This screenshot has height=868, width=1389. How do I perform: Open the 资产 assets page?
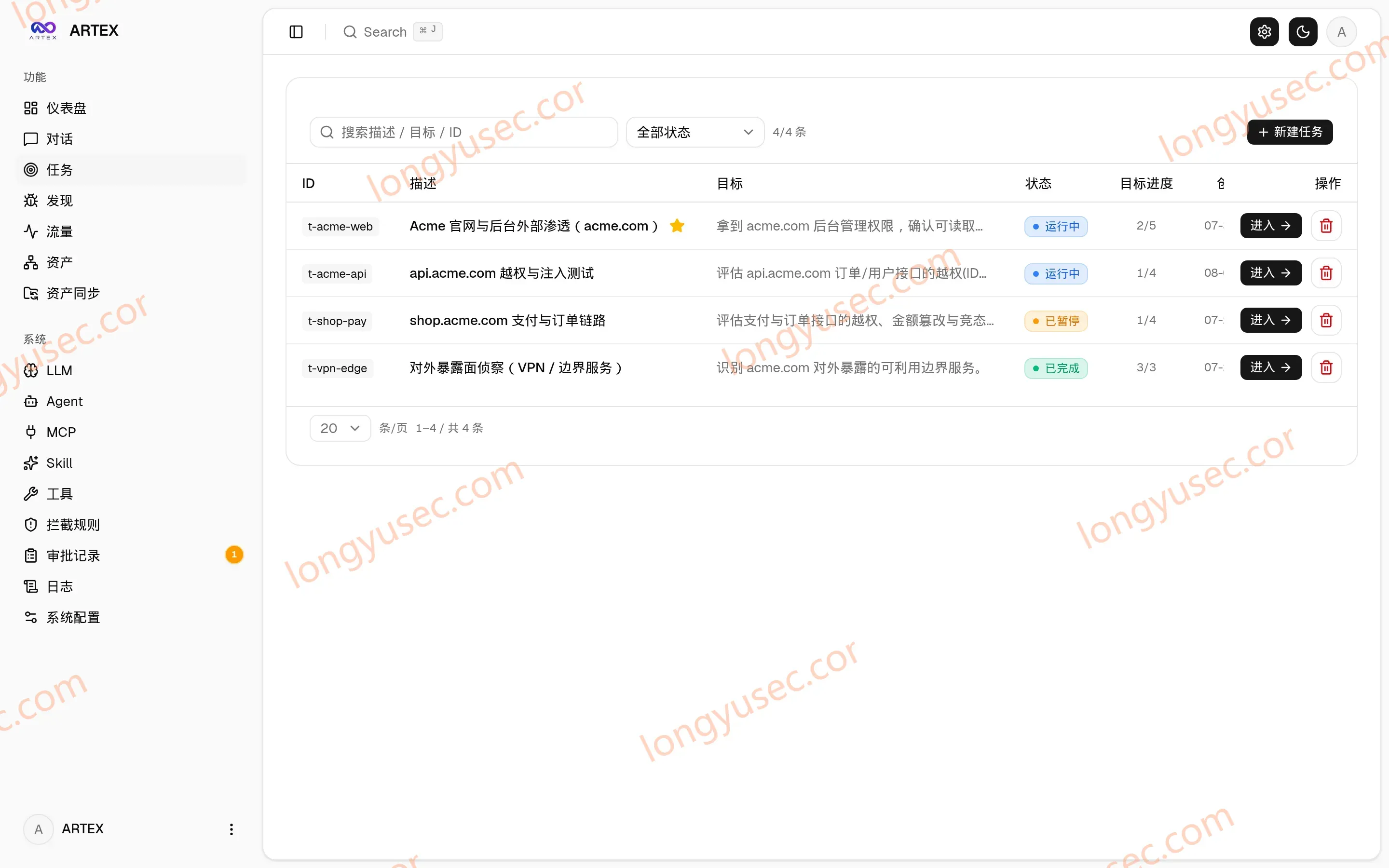(131, 262)
